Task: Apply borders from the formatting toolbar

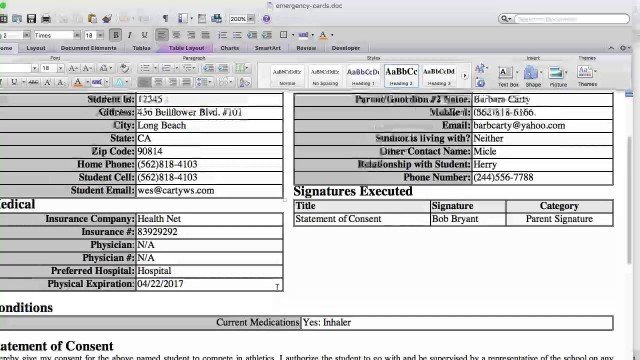Action: (x=284, y=35)
